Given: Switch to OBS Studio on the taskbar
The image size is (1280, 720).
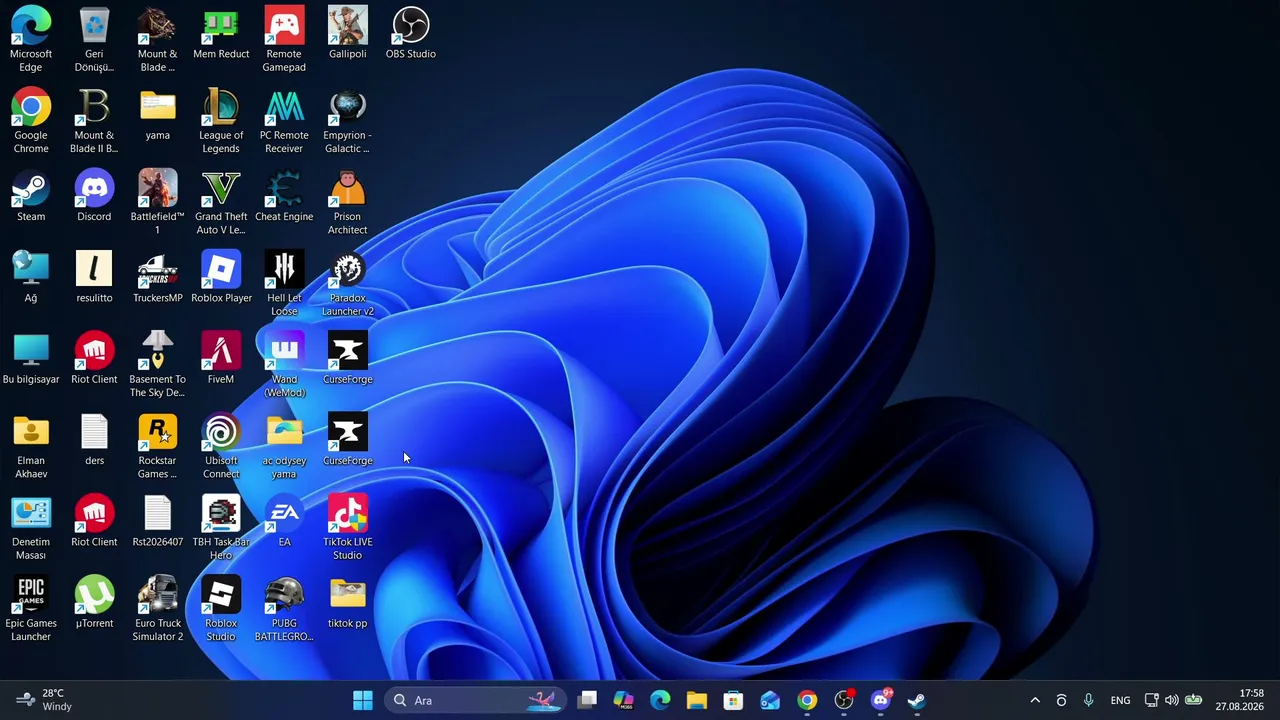Looking at the screenshot, I should [844, 700].
